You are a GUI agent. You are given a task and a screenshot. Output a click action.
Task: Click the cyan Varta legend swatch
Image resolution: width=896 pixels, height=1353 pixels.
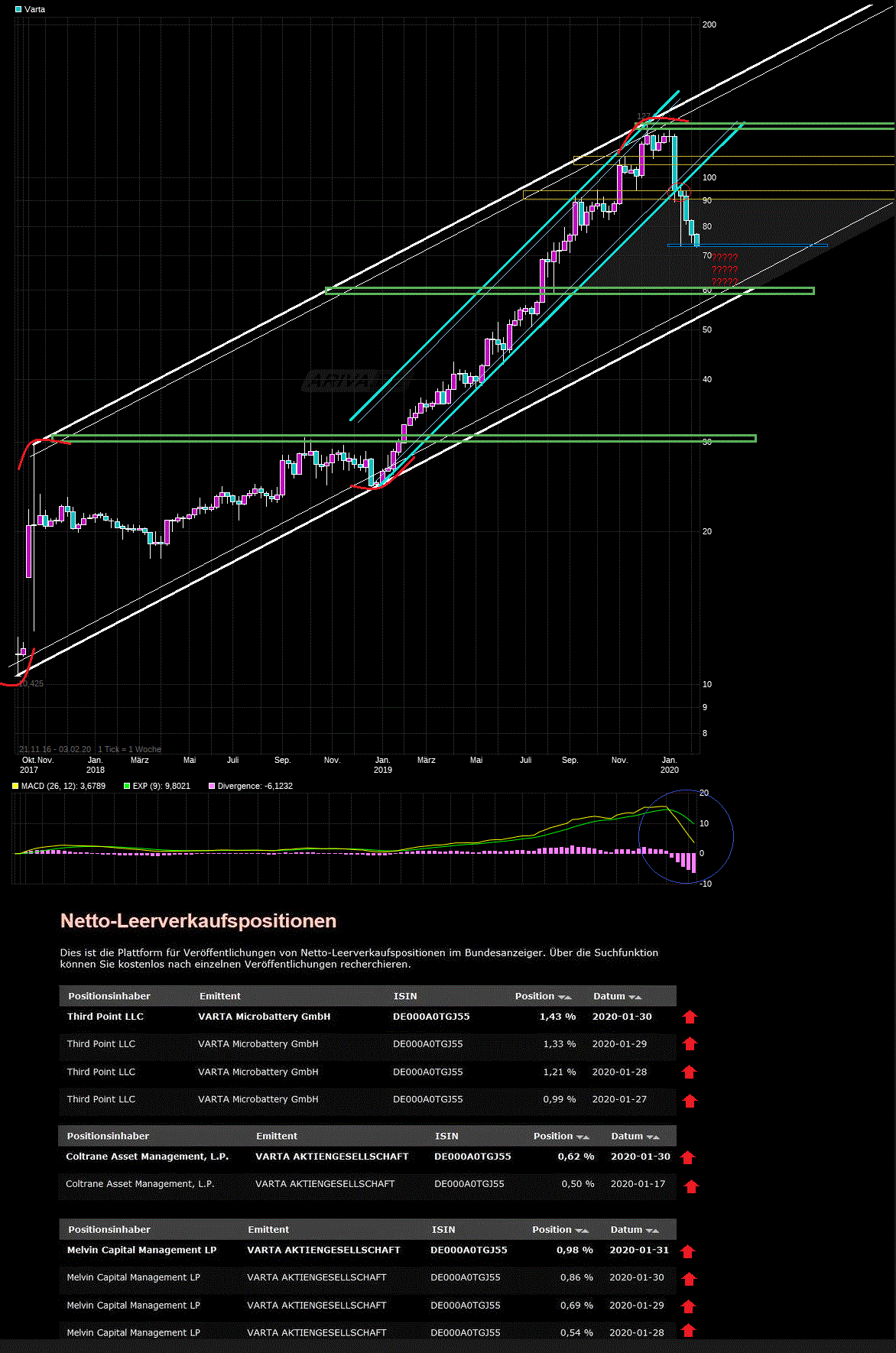coord(18,9)
